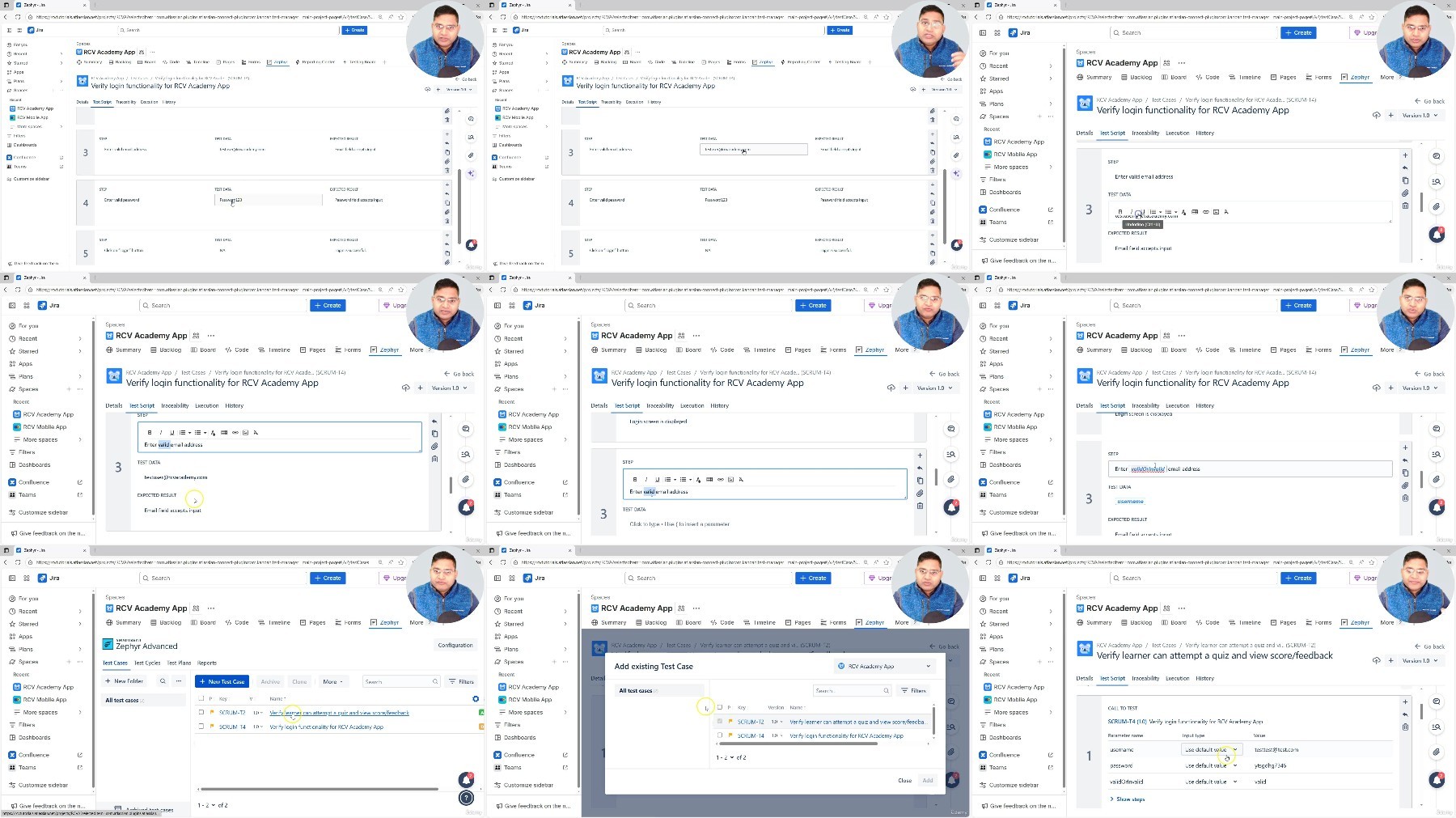Screen dimensions: 1456x818
Task: Select Test Cases tab under Zephyr Advanced
Action: click(x=115, y=663)
